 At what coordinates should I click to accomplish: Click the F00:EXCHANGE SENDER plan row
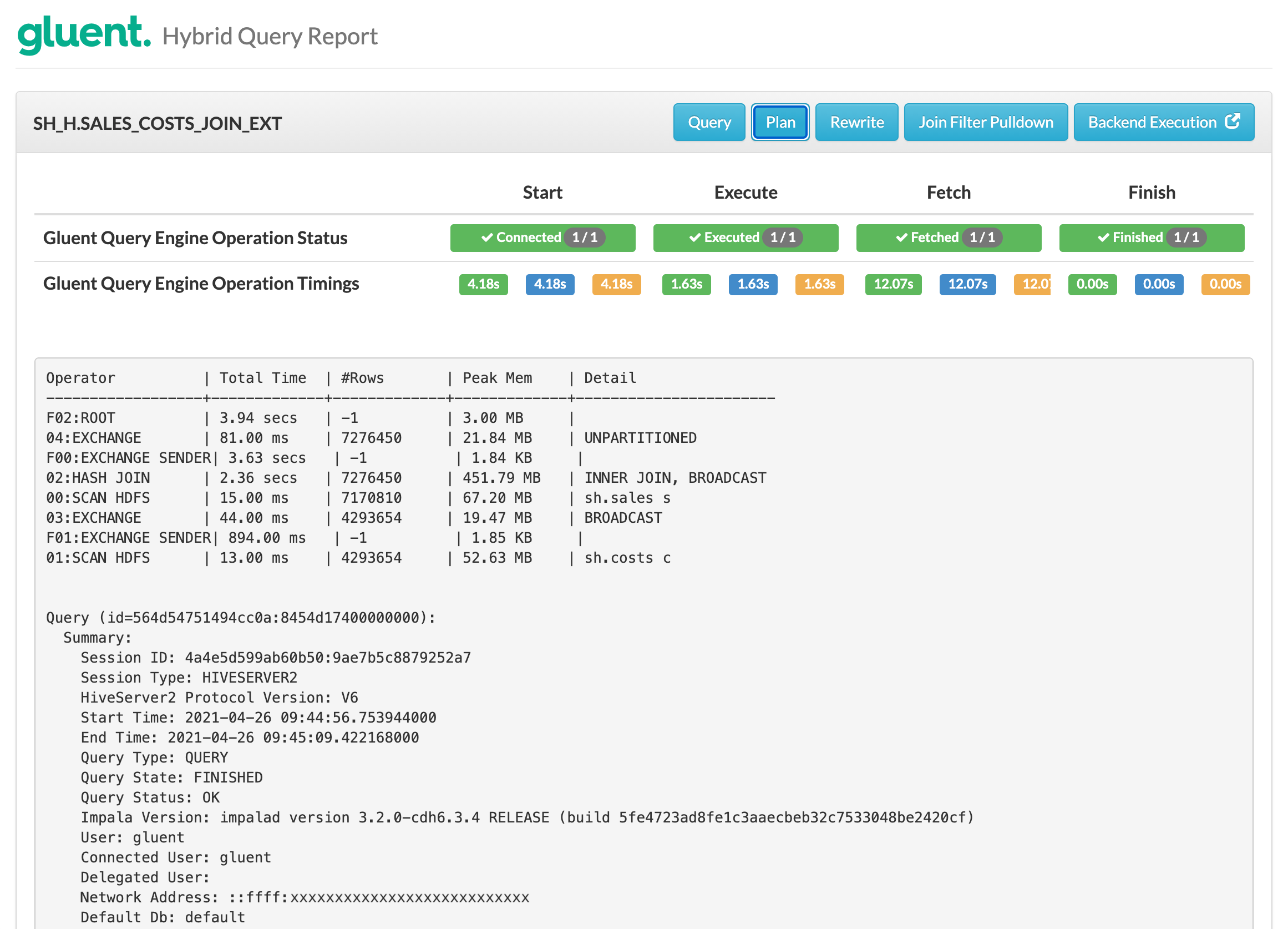pos(315,458)
